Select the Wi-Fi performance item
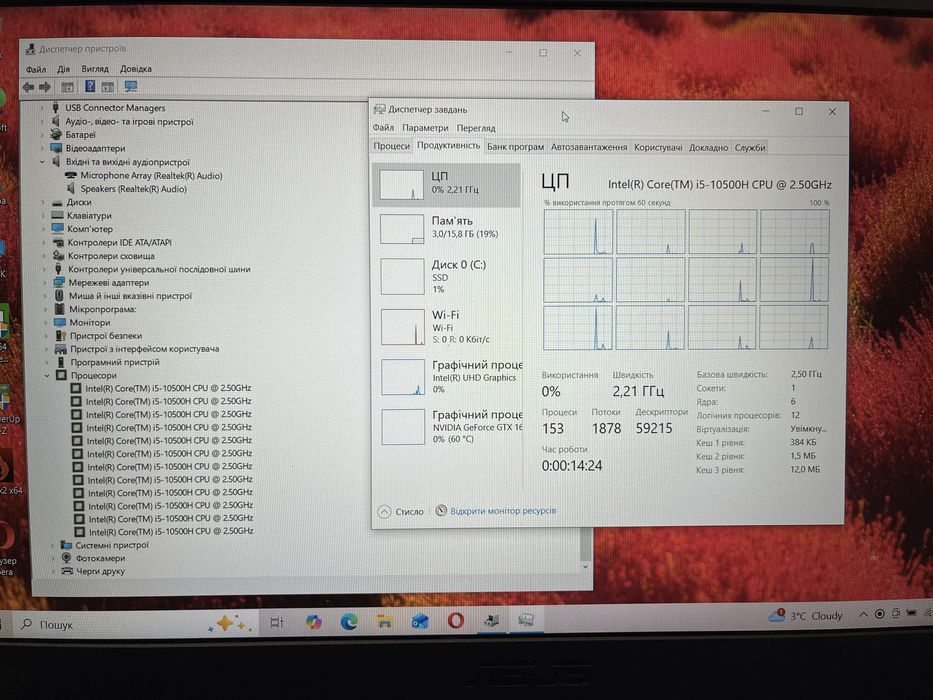Image resolution: width=933 pixels, height=700 pixels. pyautogui.click(x=447, y=326)
